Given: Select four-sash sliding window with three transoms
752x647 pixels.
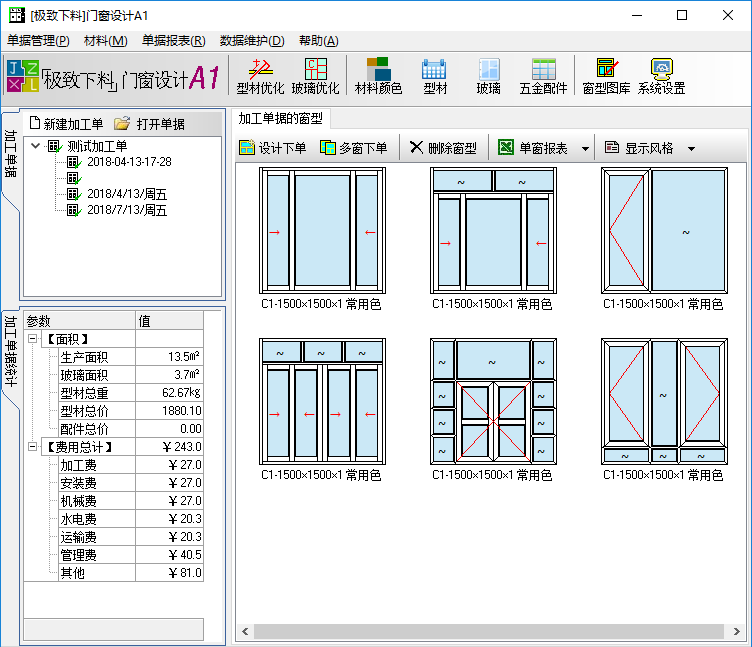Looking at the screenshot, I should pos(322,401).
